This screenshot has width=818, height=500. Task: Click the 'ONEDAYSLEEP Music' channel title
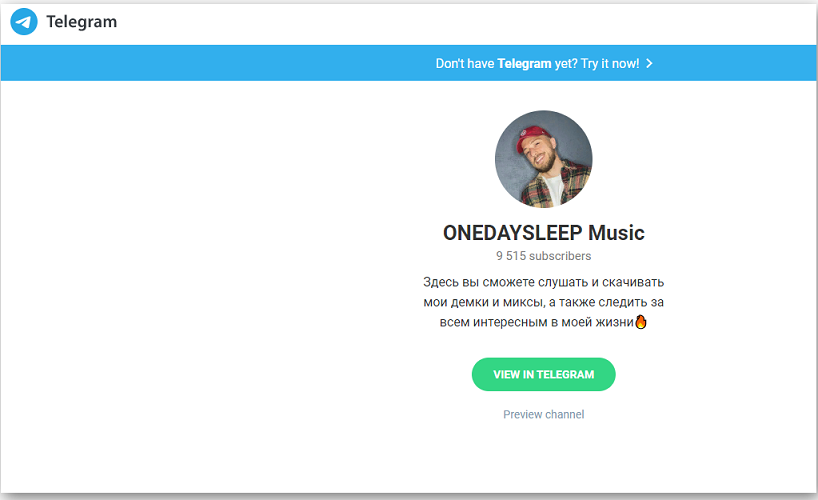click(x=544, y=233)
